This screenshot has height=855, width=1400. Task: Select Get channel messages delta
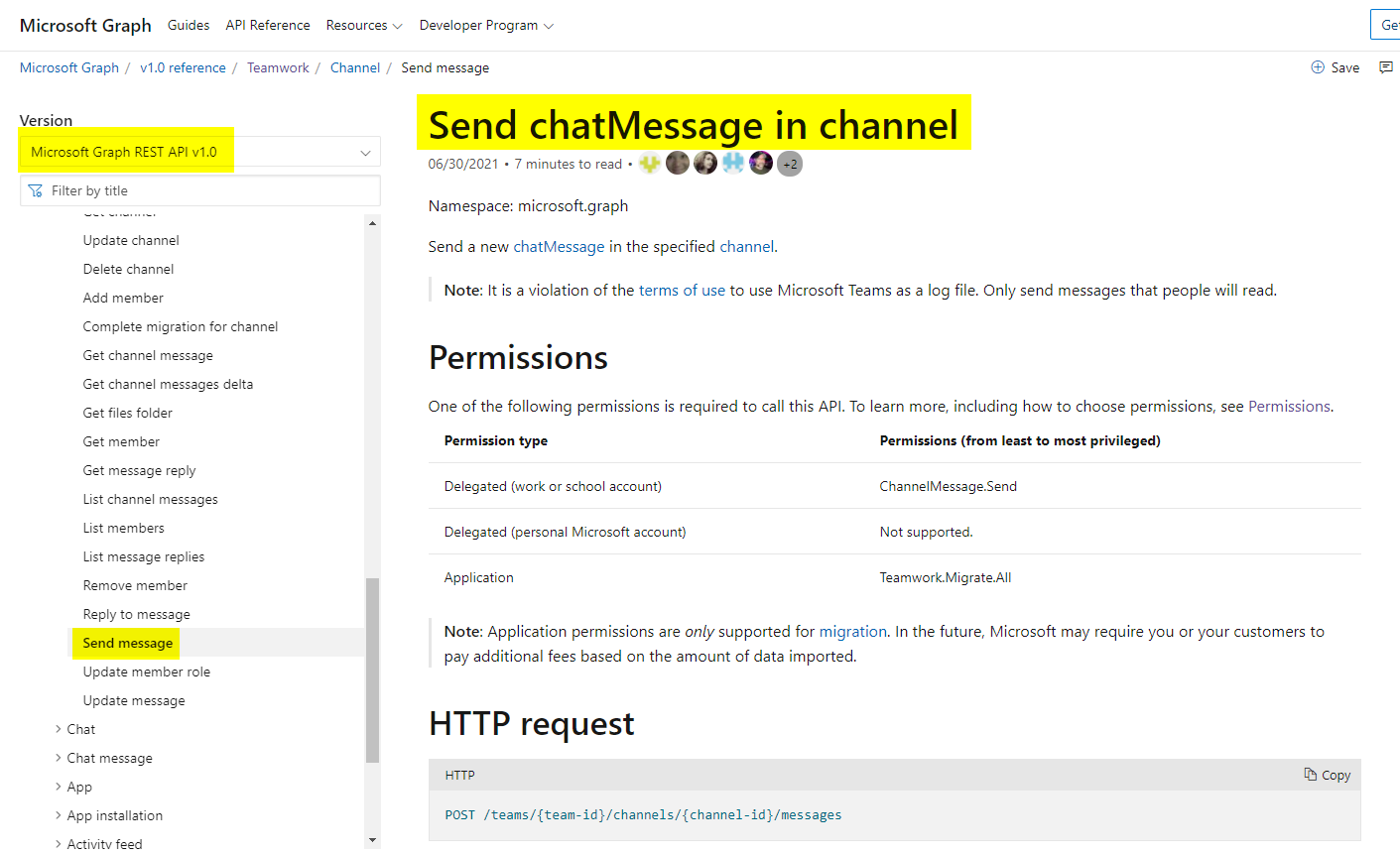tap(168, 384)
